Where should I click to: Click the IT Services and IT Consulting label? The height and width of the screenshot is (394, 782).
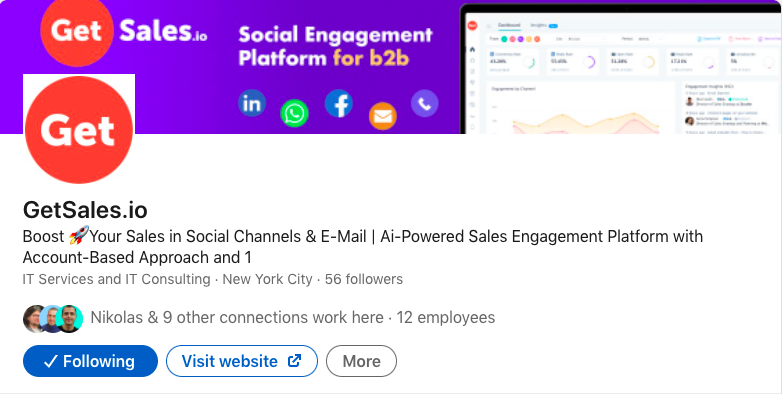pos(117,279)
